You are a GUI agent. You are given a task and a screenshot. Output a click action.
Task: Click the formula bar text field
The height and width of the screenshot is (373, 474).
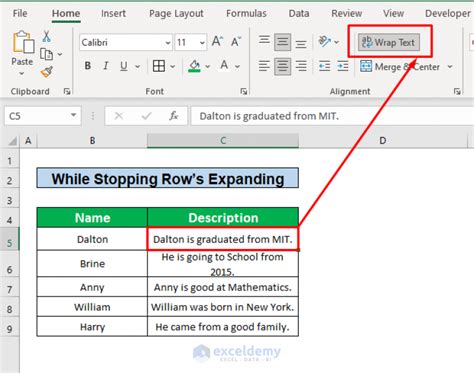[332, 116]
